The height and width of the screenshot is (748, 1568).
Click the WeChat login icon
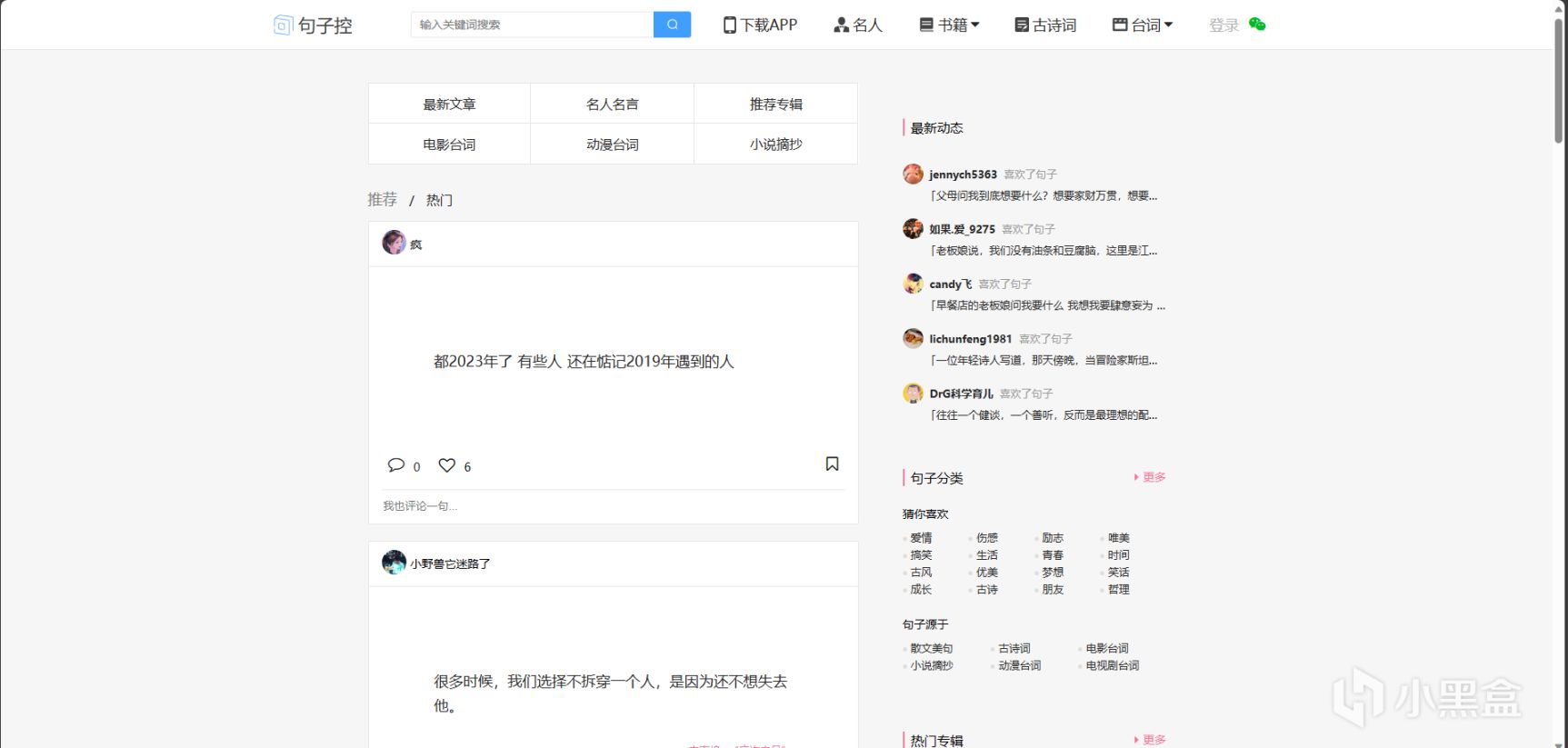1257,25
